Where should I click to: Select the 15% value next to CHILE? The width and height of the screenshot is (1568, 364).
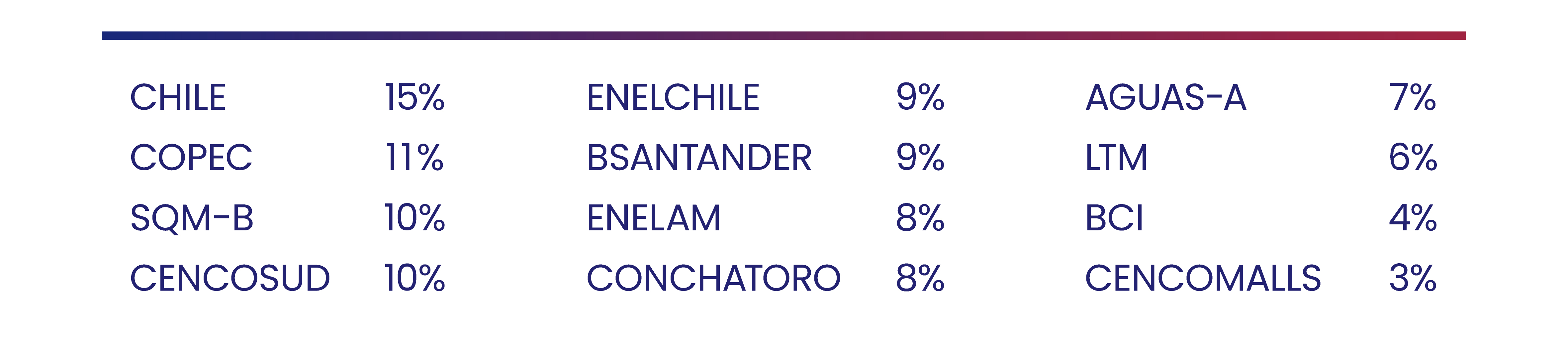[415, 97]
